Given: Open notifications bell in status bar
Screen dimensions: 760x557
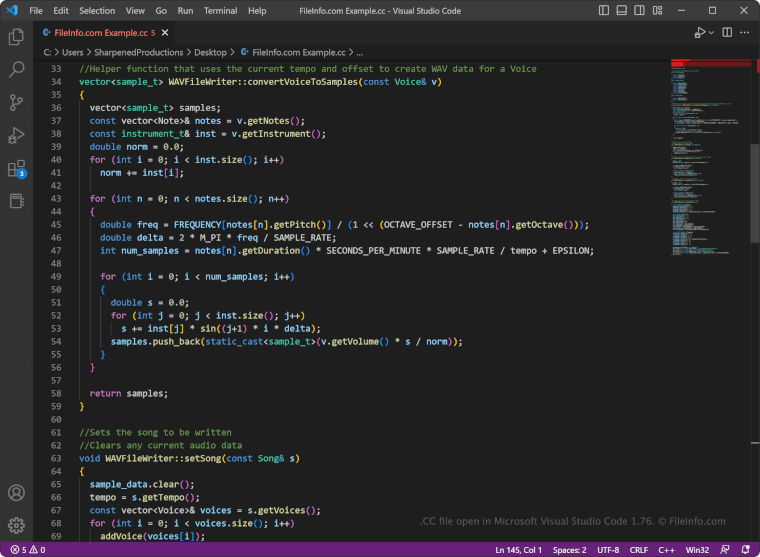Looking at the screenshot, I should pyautogui.click(x=745, y=550).
